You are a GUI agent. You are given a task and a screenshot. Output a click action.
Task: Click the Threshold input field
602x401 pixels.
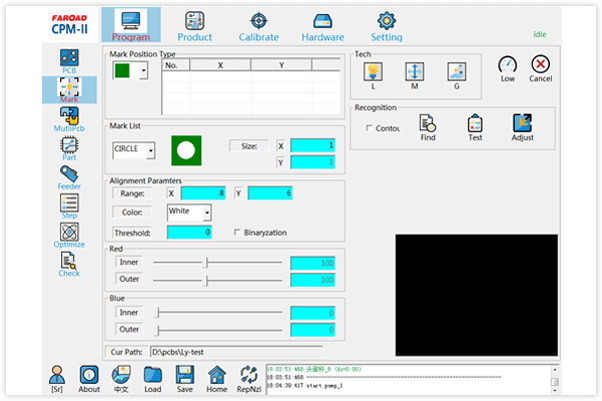point(189,232)
